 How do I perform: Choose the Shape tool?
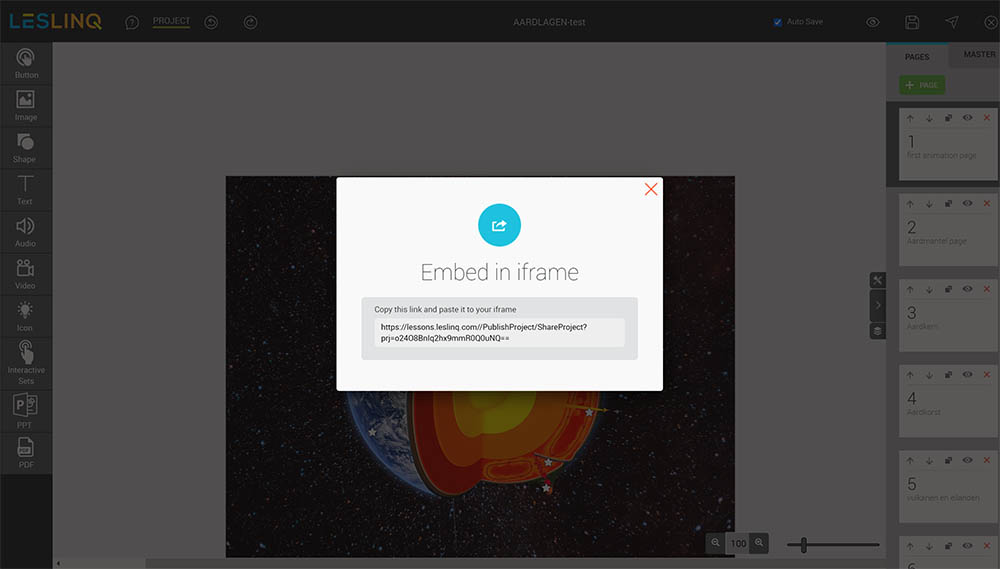(26, 147)
